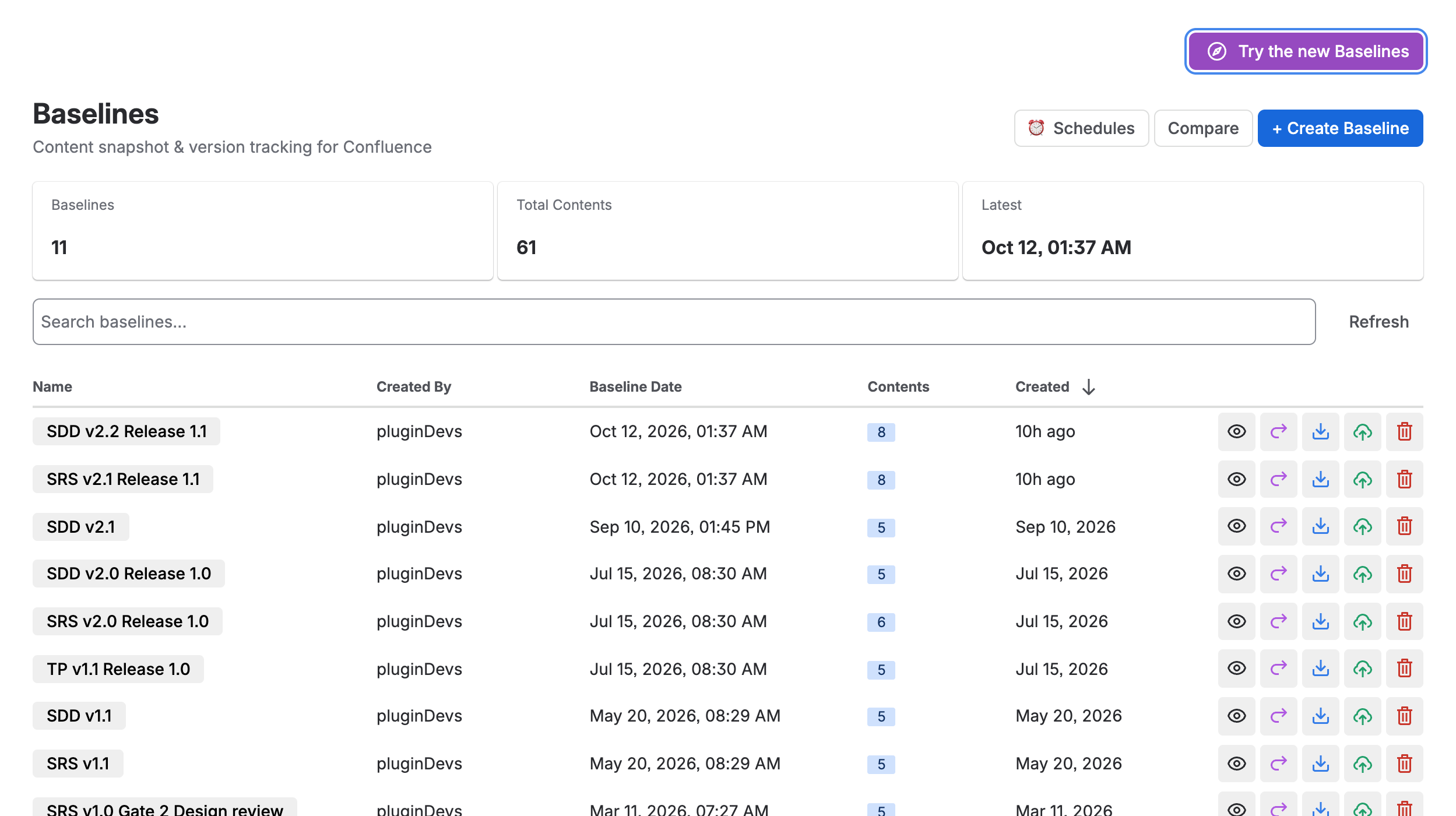1456x816 pixels.
Task: Delete the SRS v2.0 Release 1.0 baseline
Action: click(1404, 621)
